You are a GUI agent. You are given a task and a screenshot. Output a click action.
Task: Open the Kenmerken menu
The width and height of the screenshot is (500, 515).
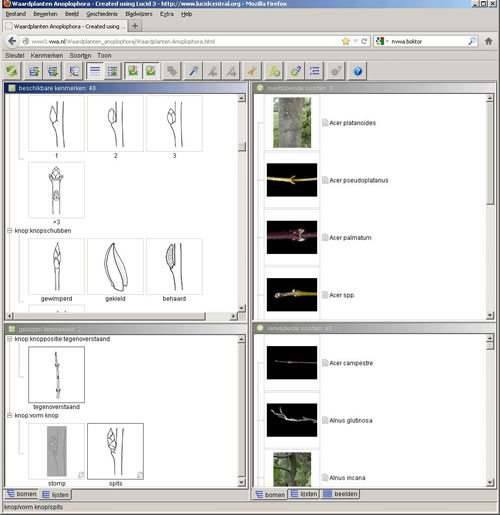(x=47, y=55)
